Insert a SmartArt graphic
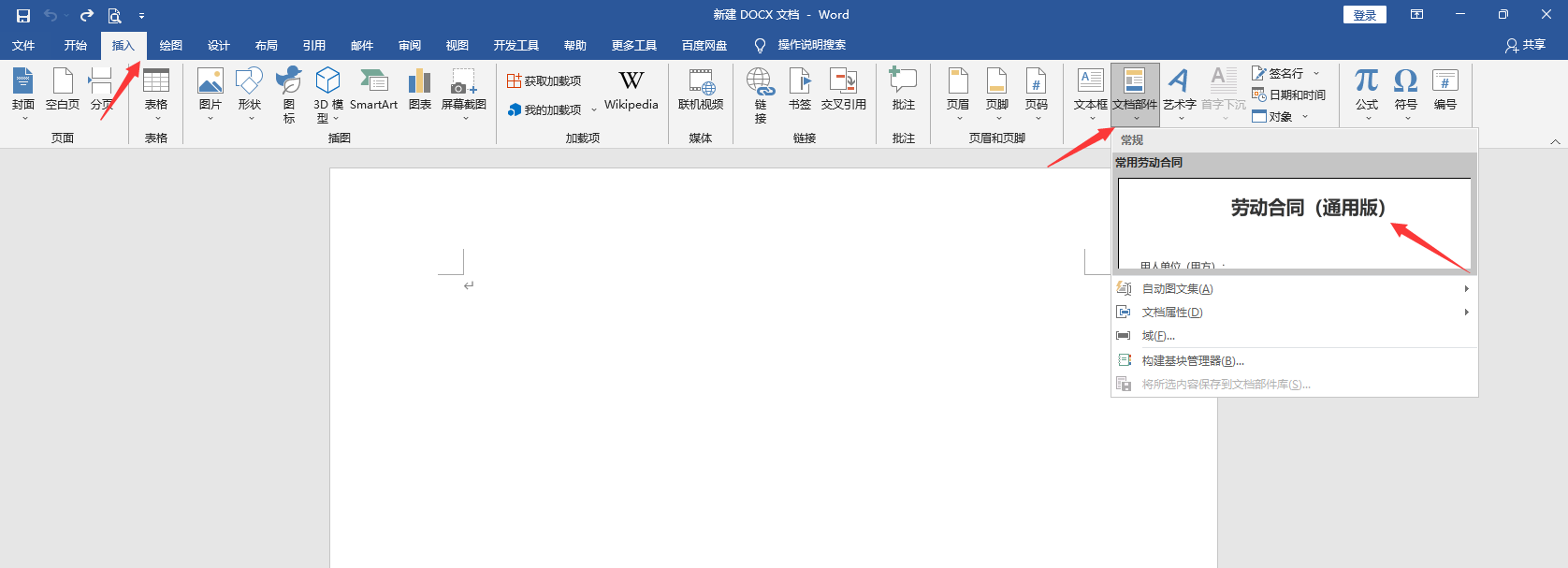Screen dimensions: 1568x568 (x=374, y=90)
